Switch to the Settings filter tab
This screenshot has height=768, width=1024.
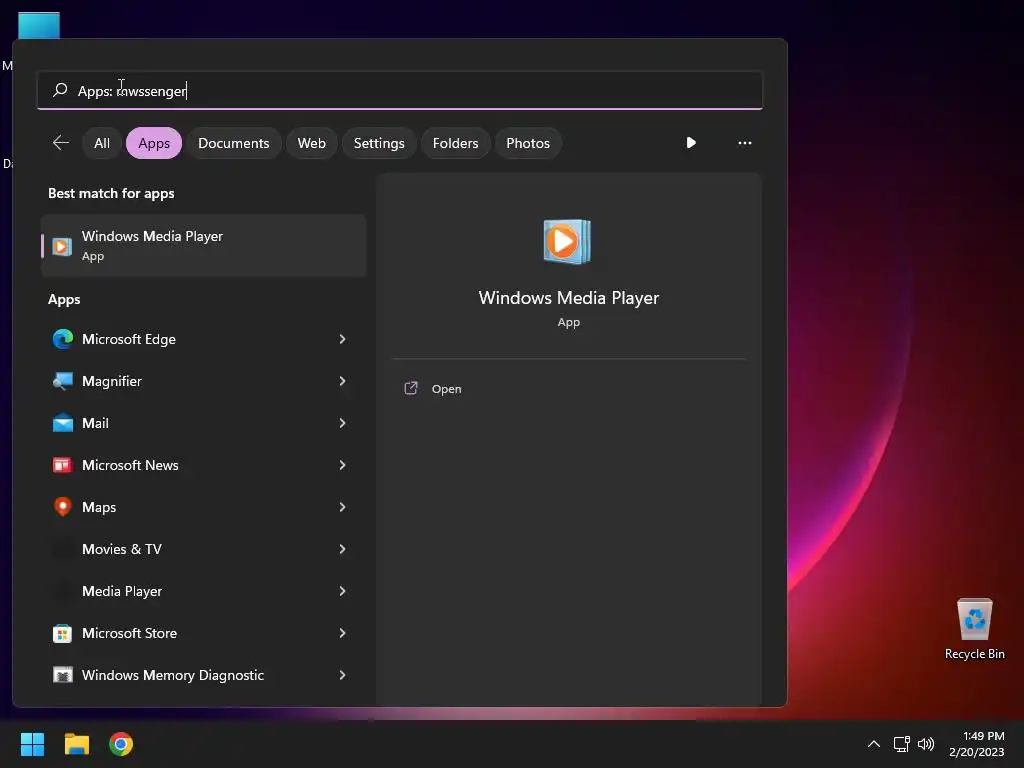click(x=379, y=143)
